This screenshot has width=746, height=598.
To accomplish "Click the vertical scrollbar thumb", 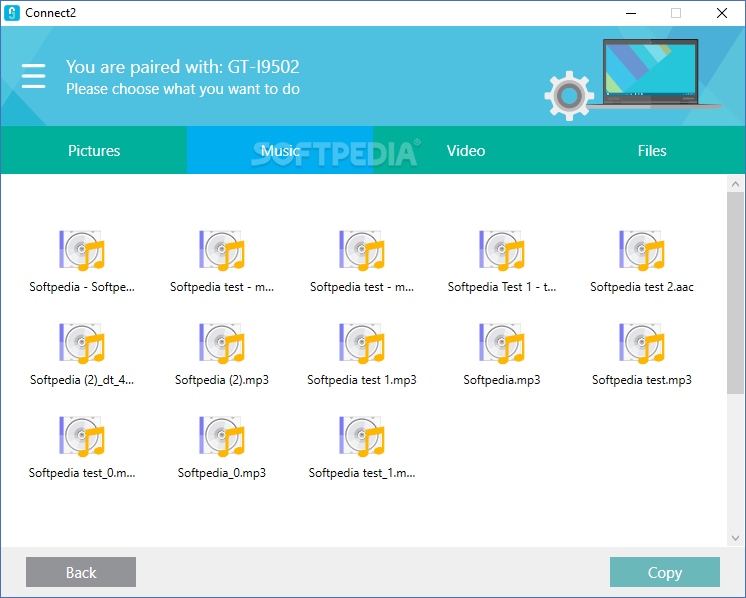I will (736, 293).
